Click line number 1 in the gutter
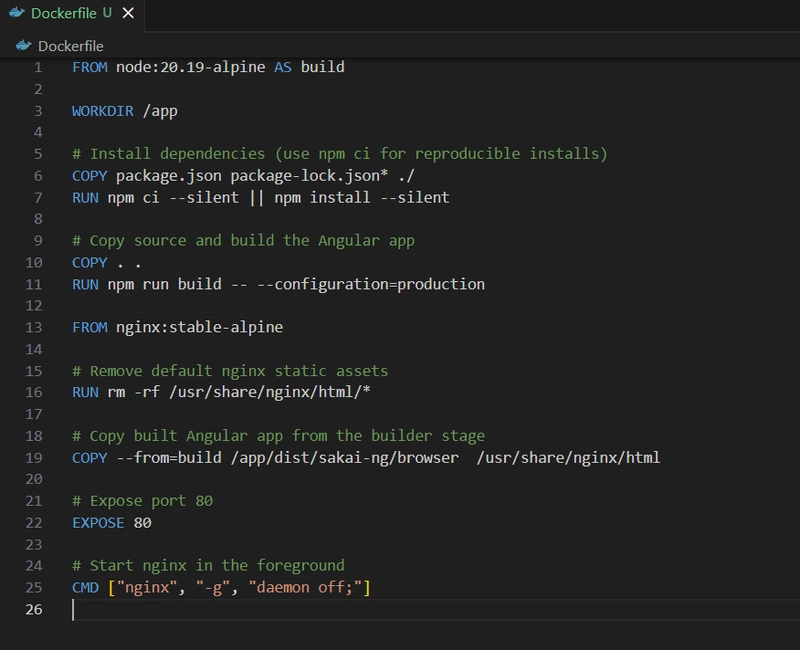The height and width of the screenshot is (650, 800). click(x=38, y=67)
